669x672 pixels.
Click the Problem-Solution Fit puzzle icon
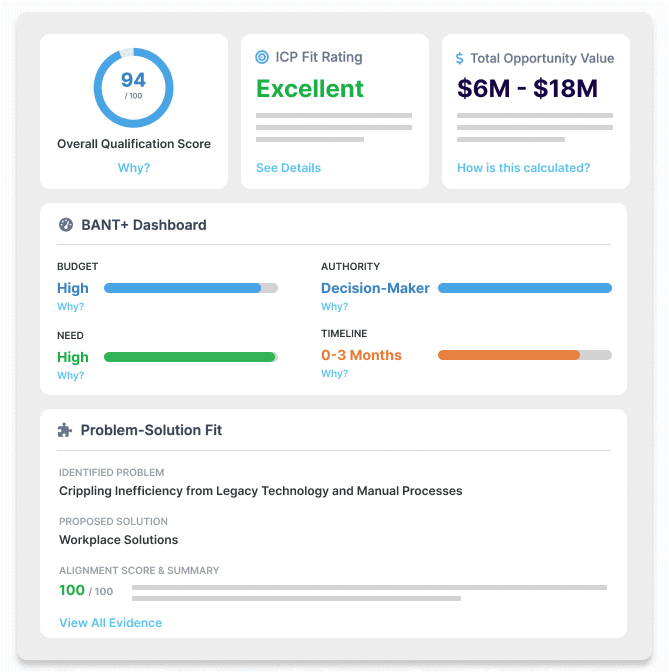click(66, 430)
